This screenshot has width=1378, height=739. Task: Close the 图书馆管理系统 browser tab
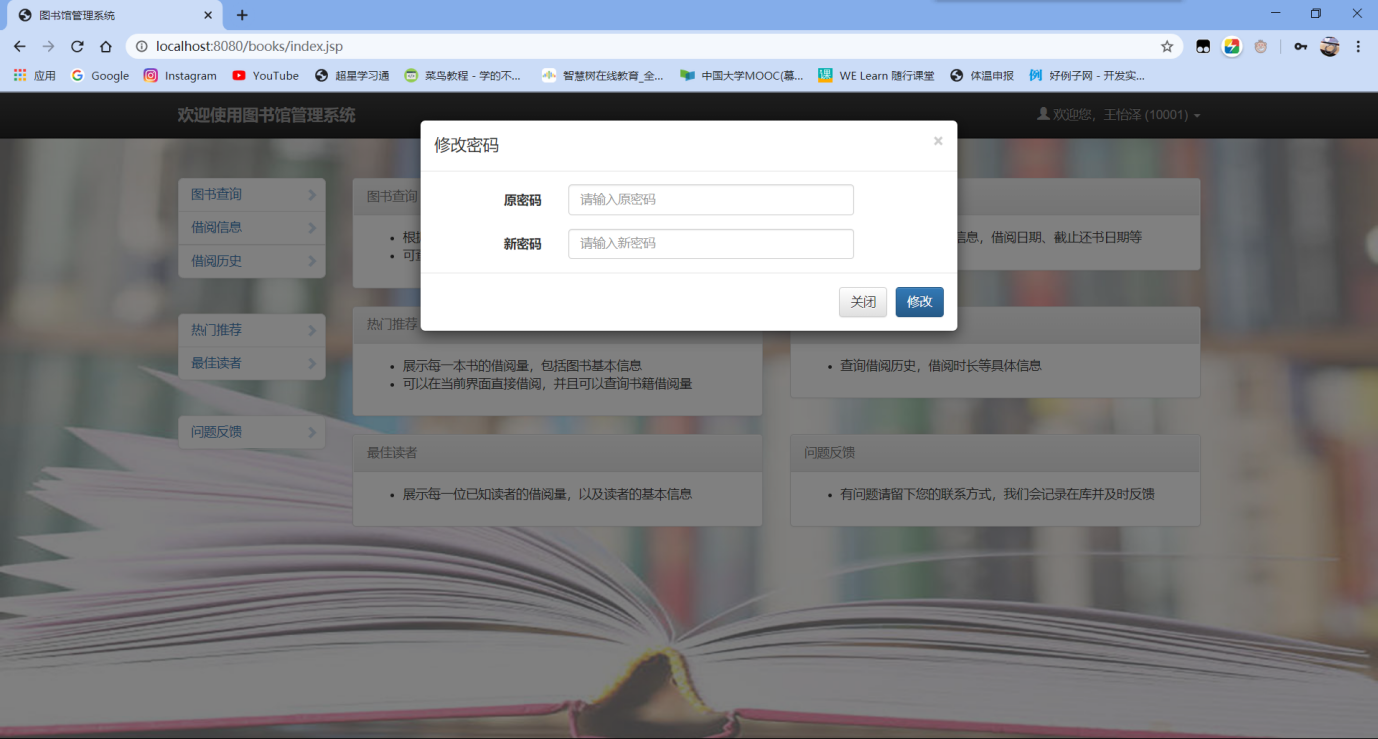click(x=208, y=15)
